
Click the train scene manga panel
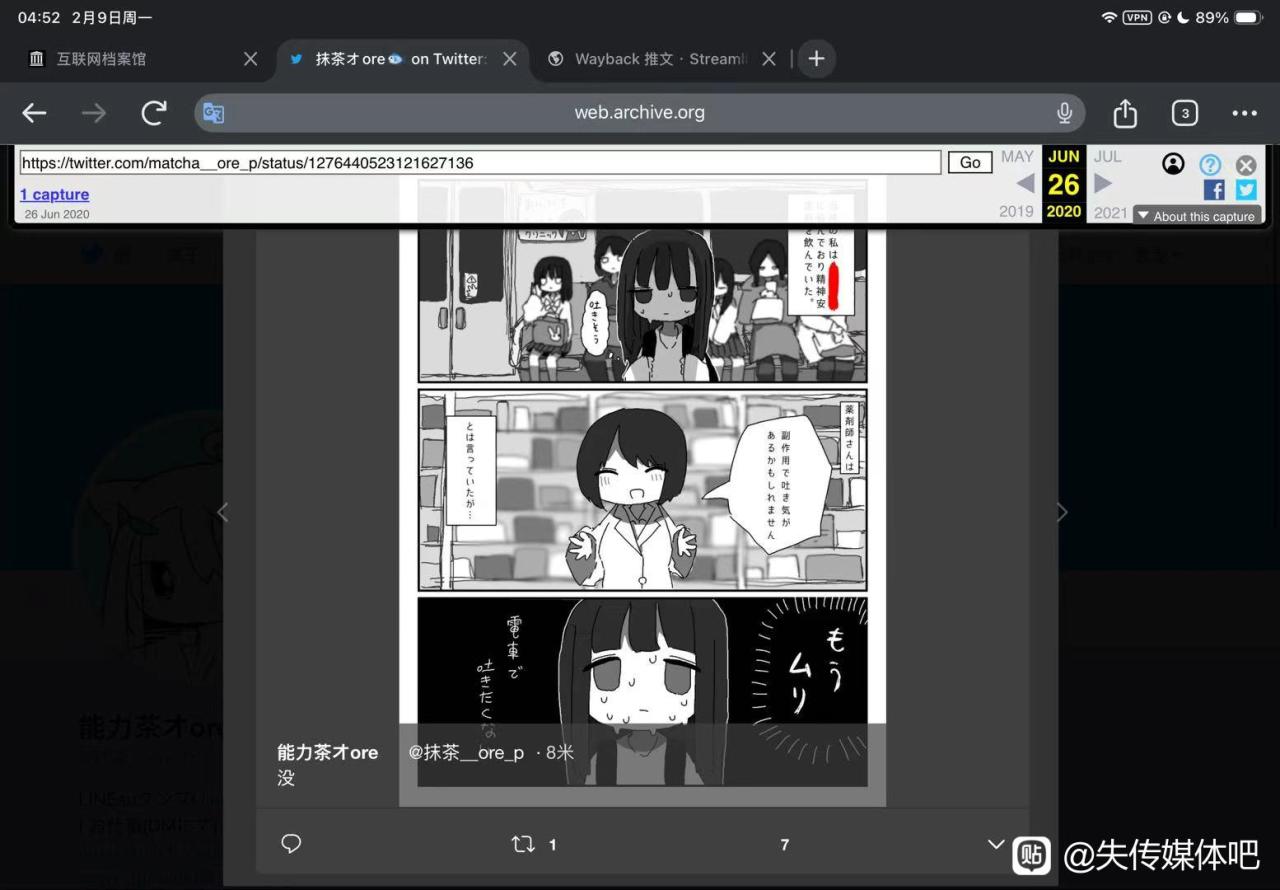[642, 282]
